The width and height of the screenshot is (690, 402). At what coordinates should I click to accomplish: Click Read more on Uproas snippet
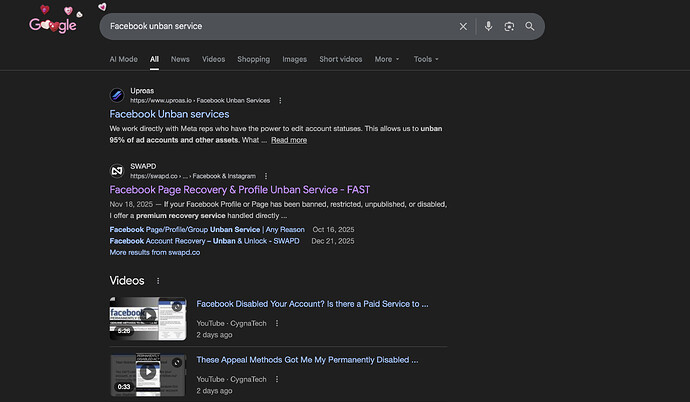coord(289,140)
